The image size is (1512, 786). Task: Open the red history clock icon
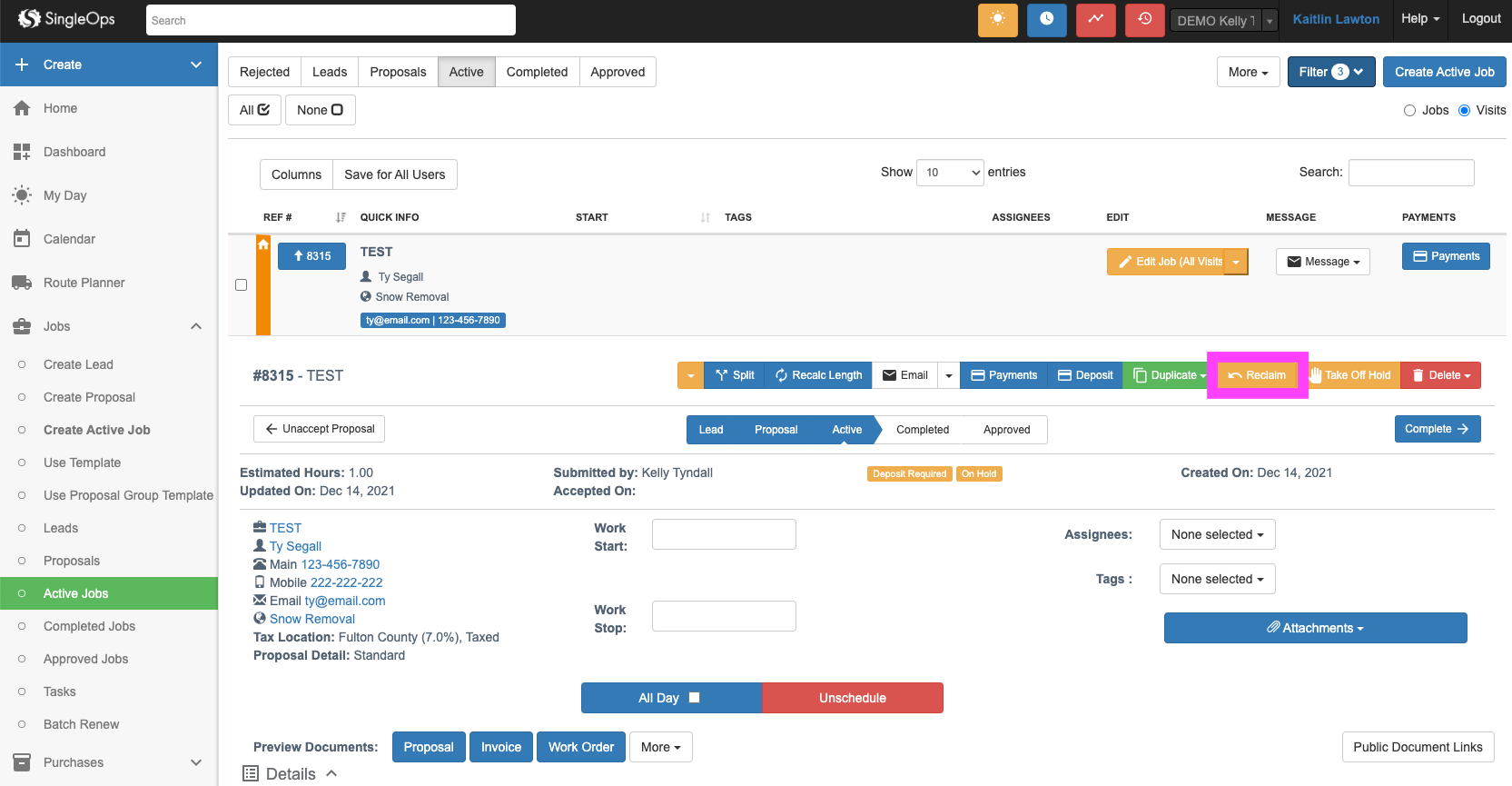pyautogui.click(x=1144, y=20)
